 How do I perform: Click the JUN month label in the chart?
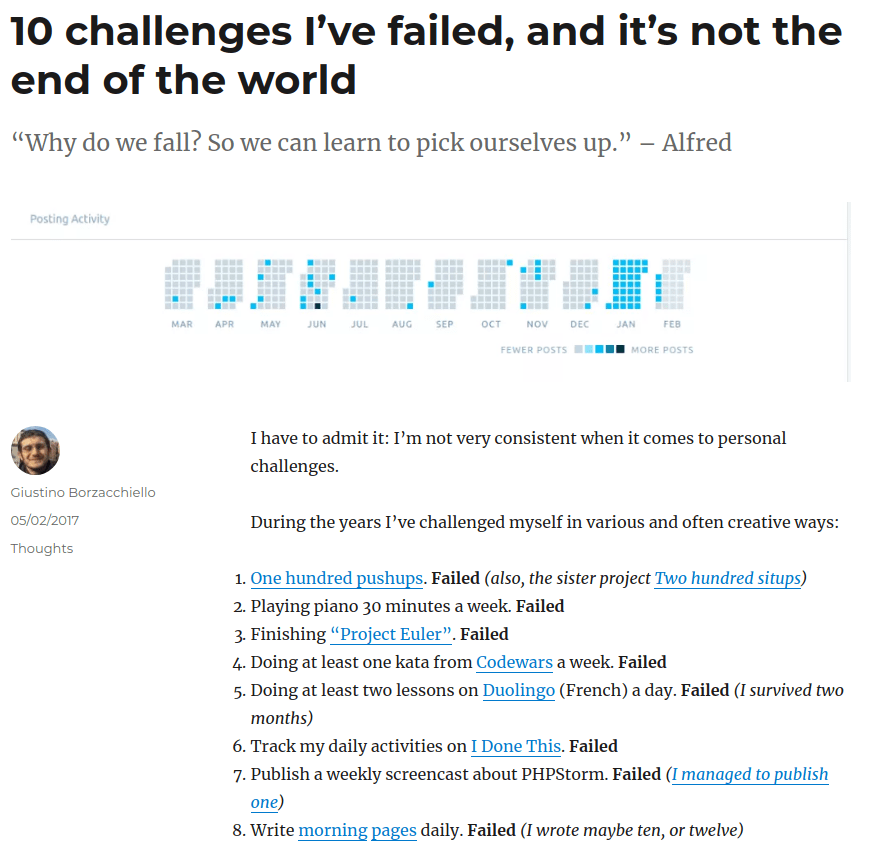pos(316,324)
